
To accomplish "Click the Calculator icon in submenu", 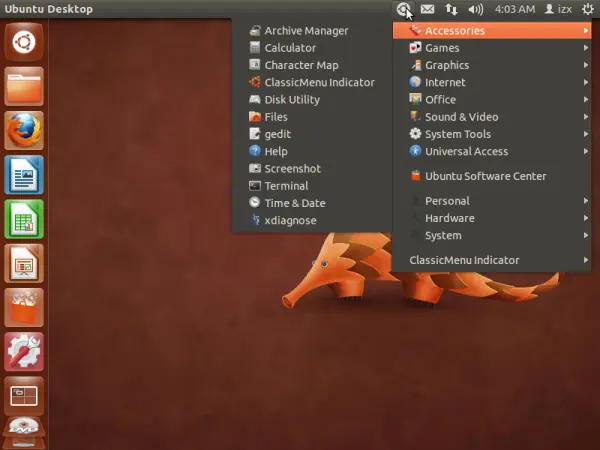I will tap(254, 47).
